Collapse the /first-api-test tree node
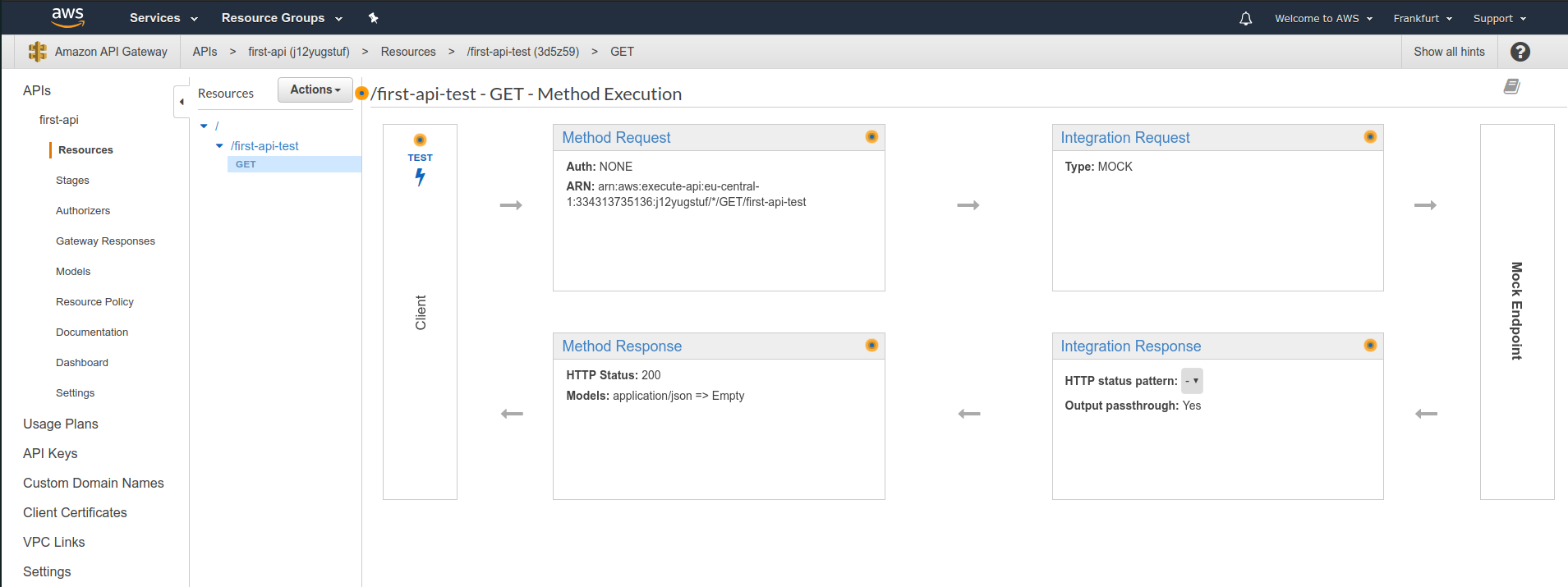 point(219,145)
